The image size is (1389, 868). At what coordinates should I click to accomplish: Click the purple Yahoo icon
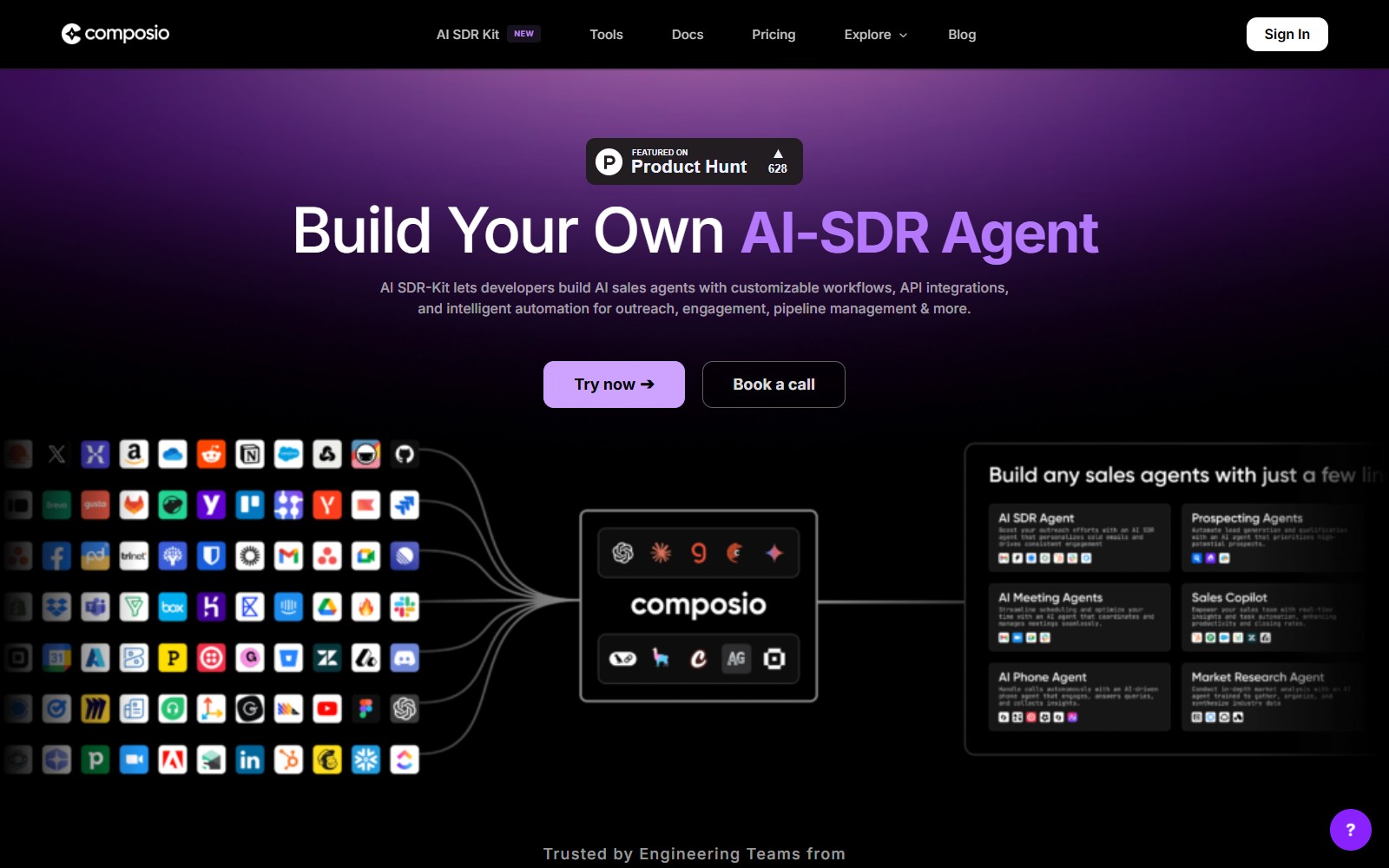tap(211, 505)
